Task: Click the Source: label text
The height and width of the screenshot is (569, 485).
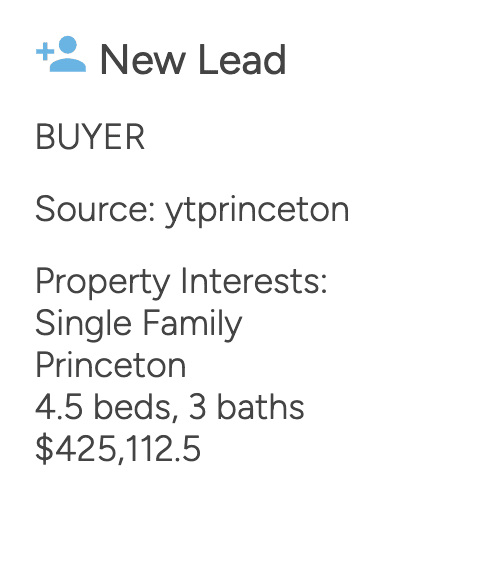Action: [x=95, y=209]
